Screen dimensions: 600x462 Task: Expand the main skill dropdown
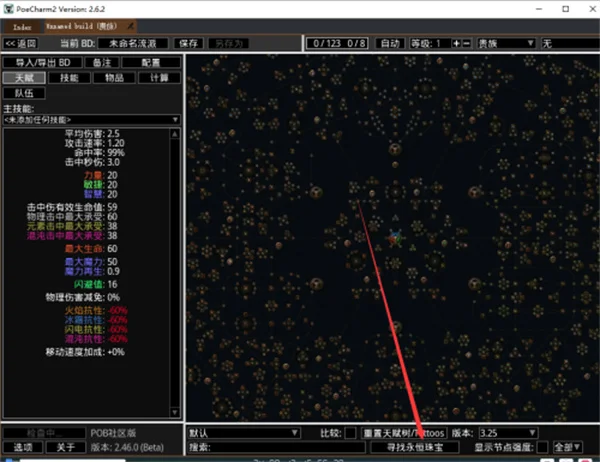click(x=92, y=120)
